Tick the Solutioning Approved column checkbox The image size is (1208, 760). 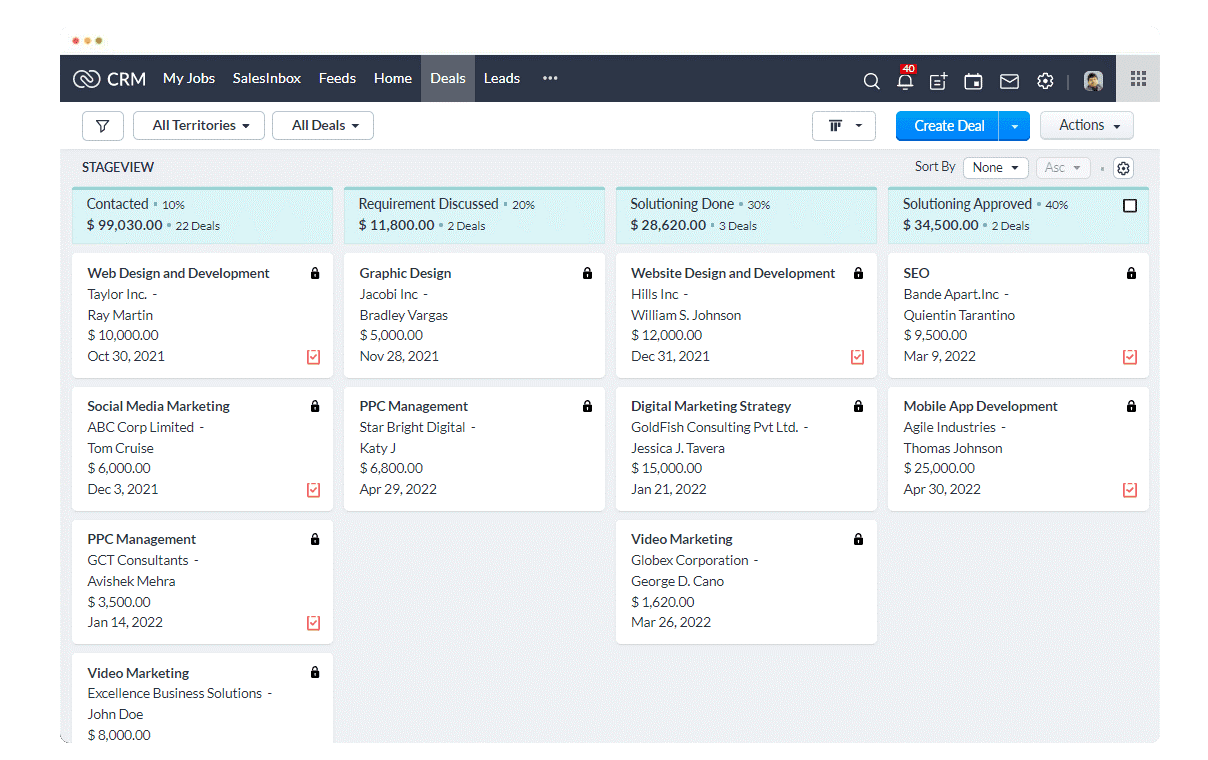point(1130,205)
